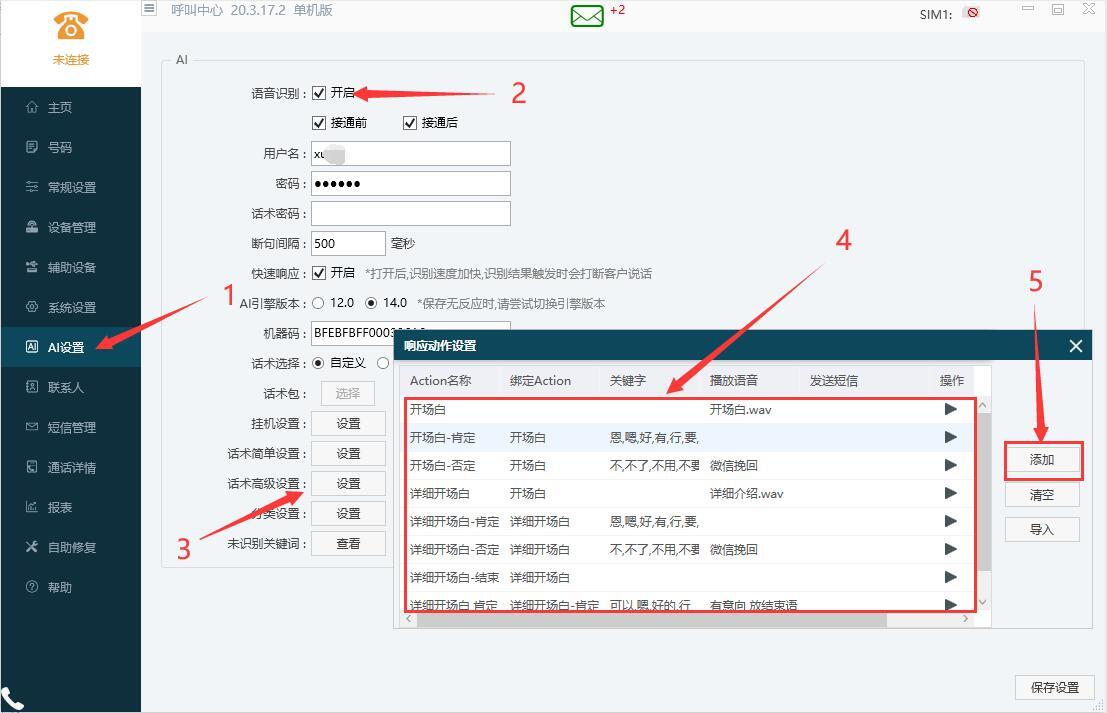Viewport: 1107px width, 713px height.
Task: Open 短信管理 in sidebar
Action: [x=71, y=427]
